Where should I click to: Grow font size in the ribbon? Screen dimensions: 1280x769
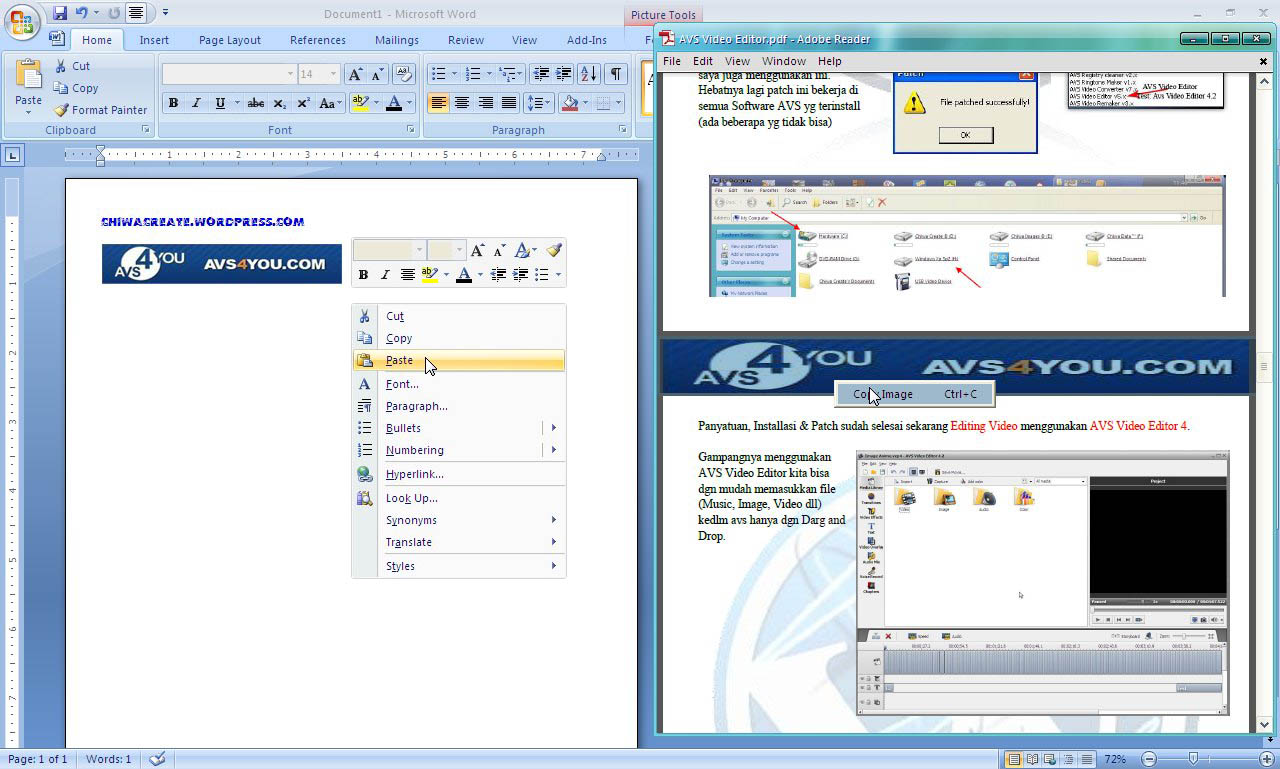pos(356,74)
